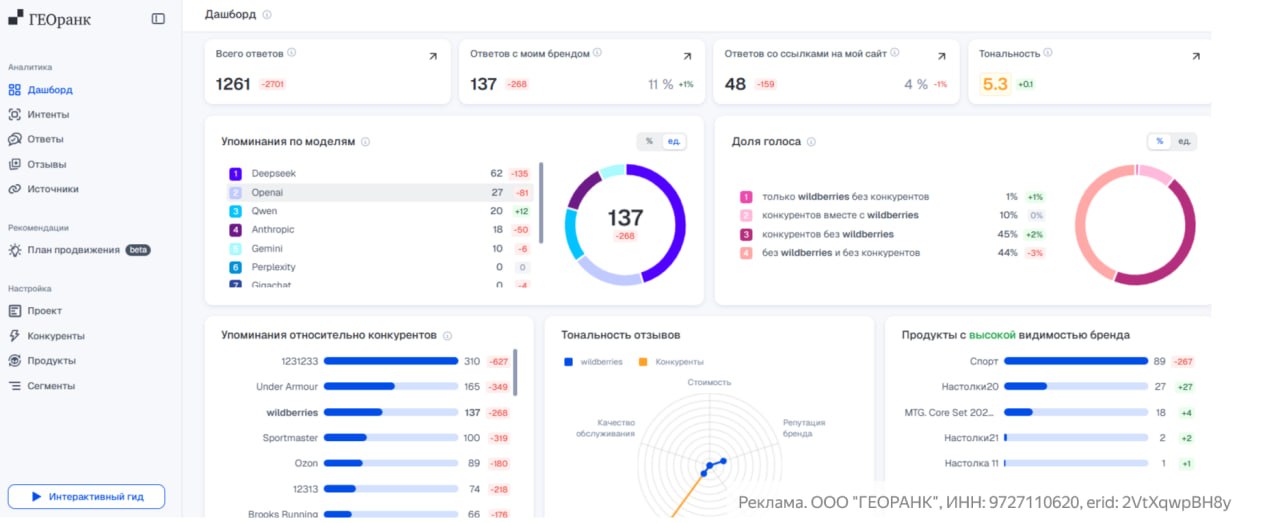Switch Упоминания по моделям to percent

pos(649,141)
